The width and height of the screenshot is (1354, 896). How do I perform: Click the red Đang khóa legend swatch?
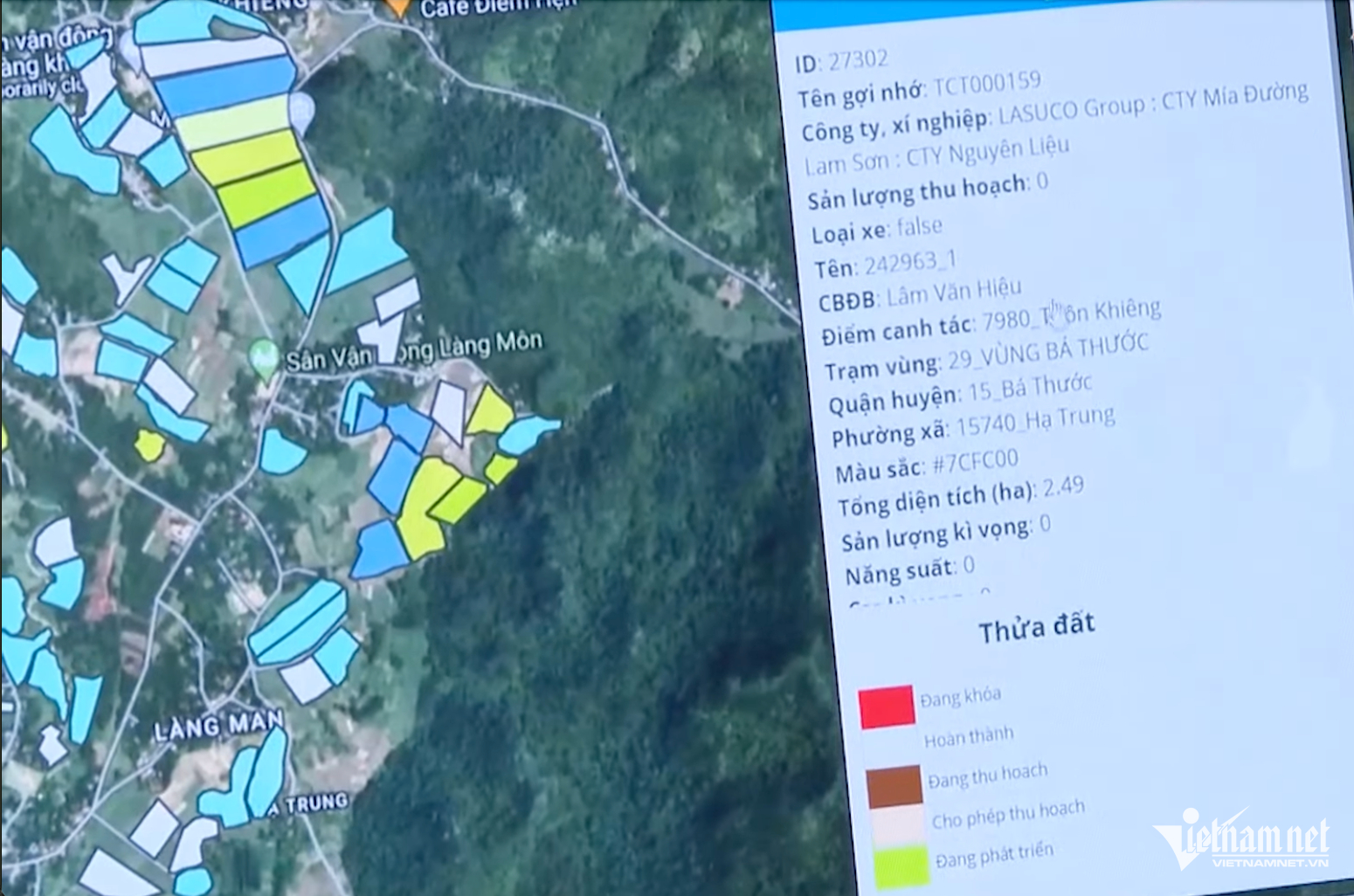click(886, 706)
